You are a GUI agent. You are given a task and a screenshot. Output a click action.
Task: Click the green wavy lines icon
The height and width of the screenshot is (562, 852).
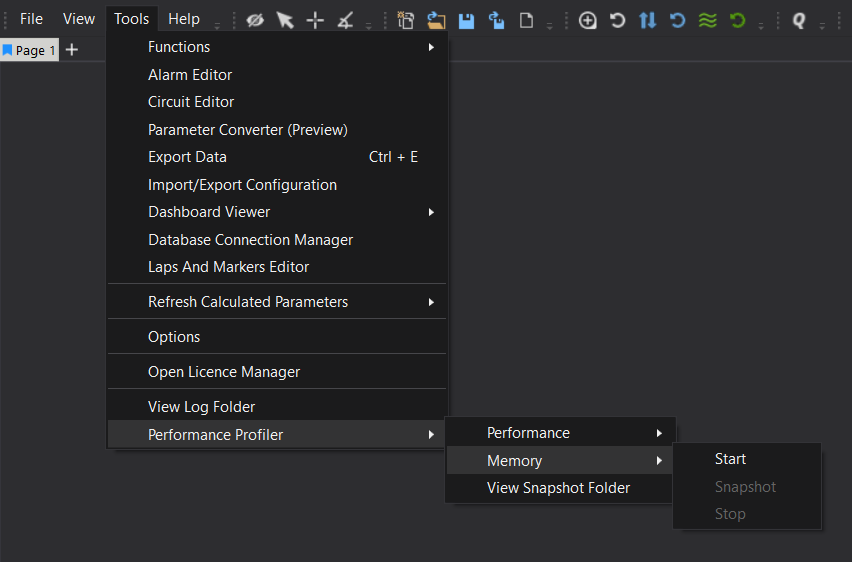click(x=708, y=20)
